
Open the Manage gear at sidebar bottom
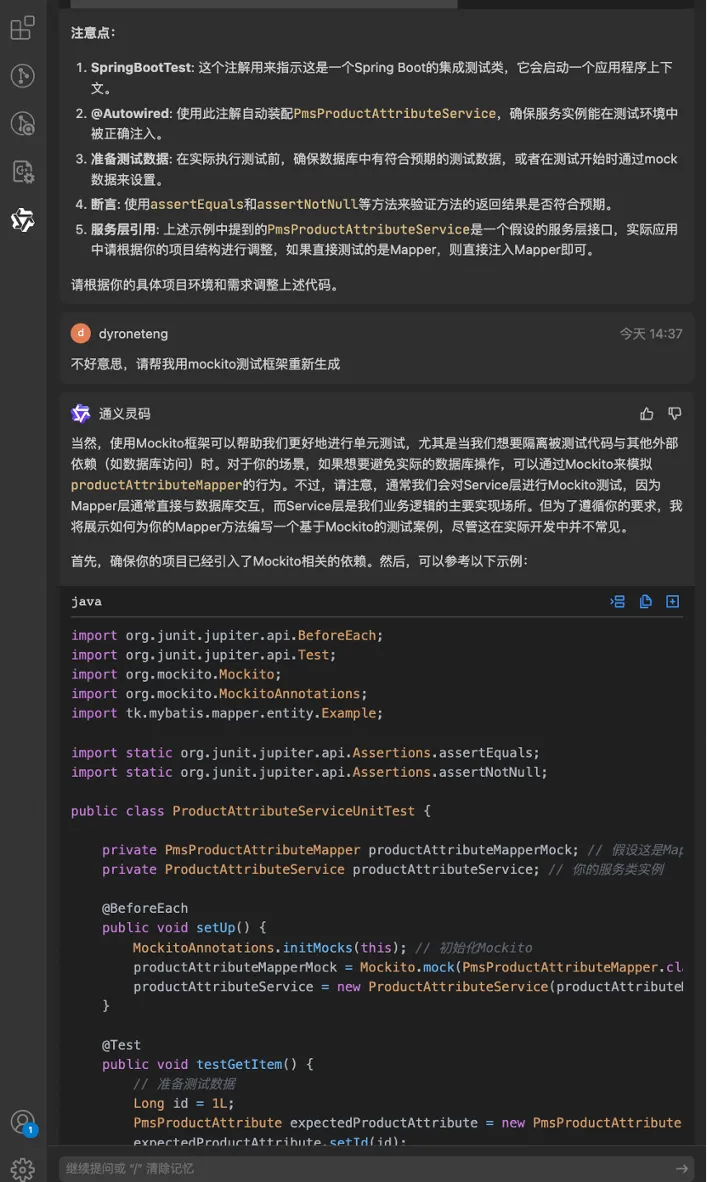pyautogui.click(x=23, y=1169)
